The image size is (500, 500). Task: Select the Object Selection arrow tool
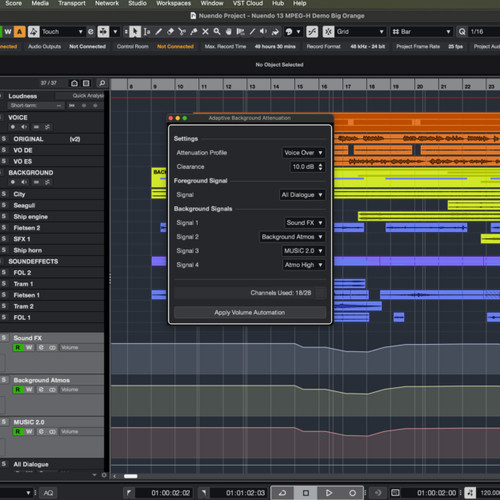135,32
